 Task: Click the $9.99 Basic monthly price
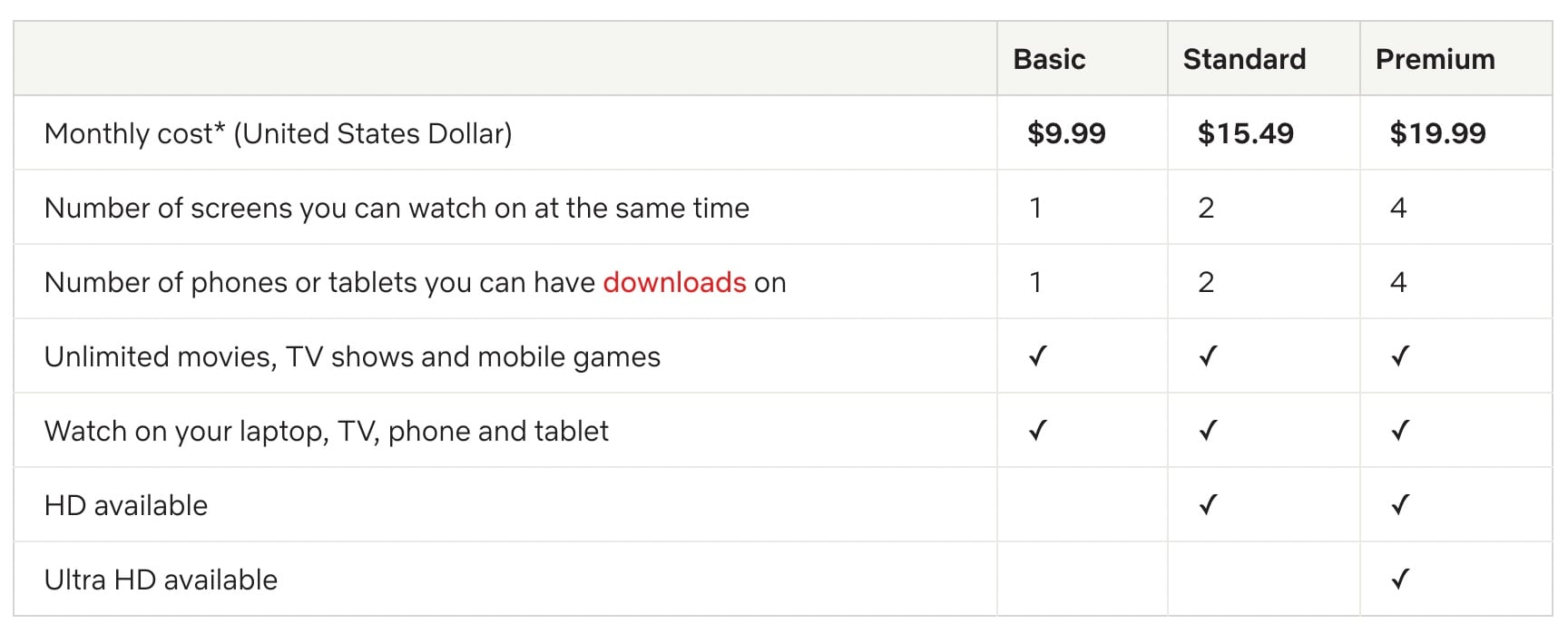tap(1066, 134)
